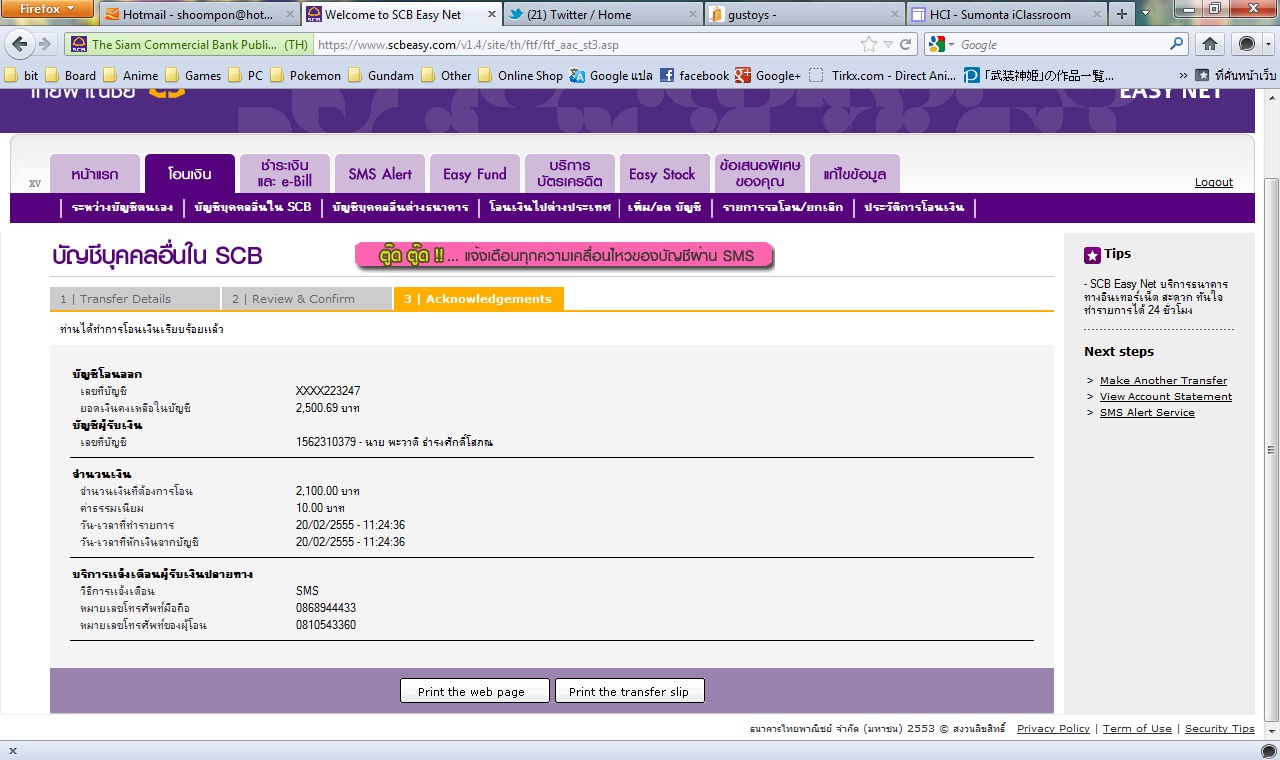Click the magnifier icon in search box
The image size is (1280, 760).
pos(1177,44)
